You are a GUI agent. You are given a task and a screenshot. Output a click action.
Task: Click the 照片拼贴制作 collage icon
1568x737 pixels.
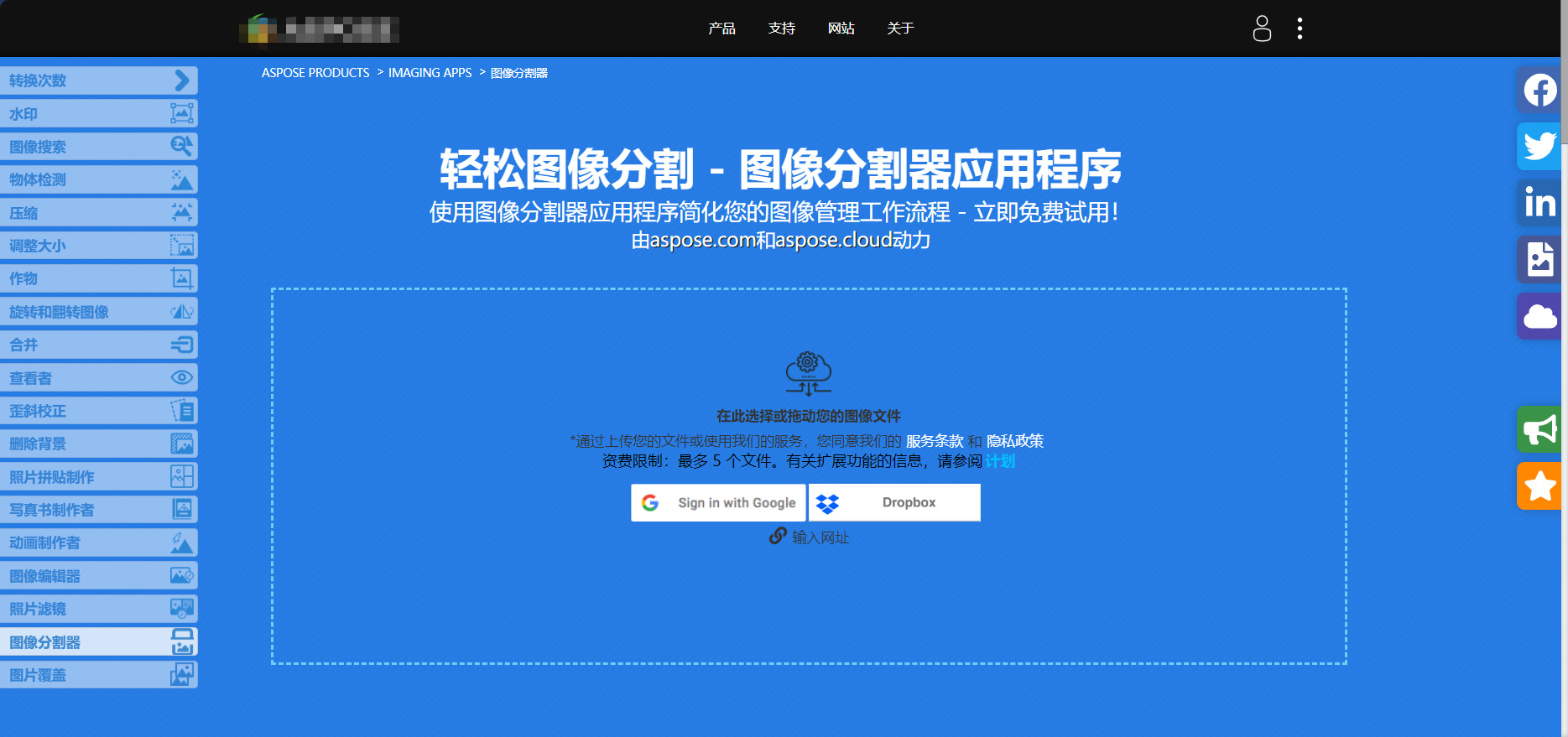click(182, 476)
